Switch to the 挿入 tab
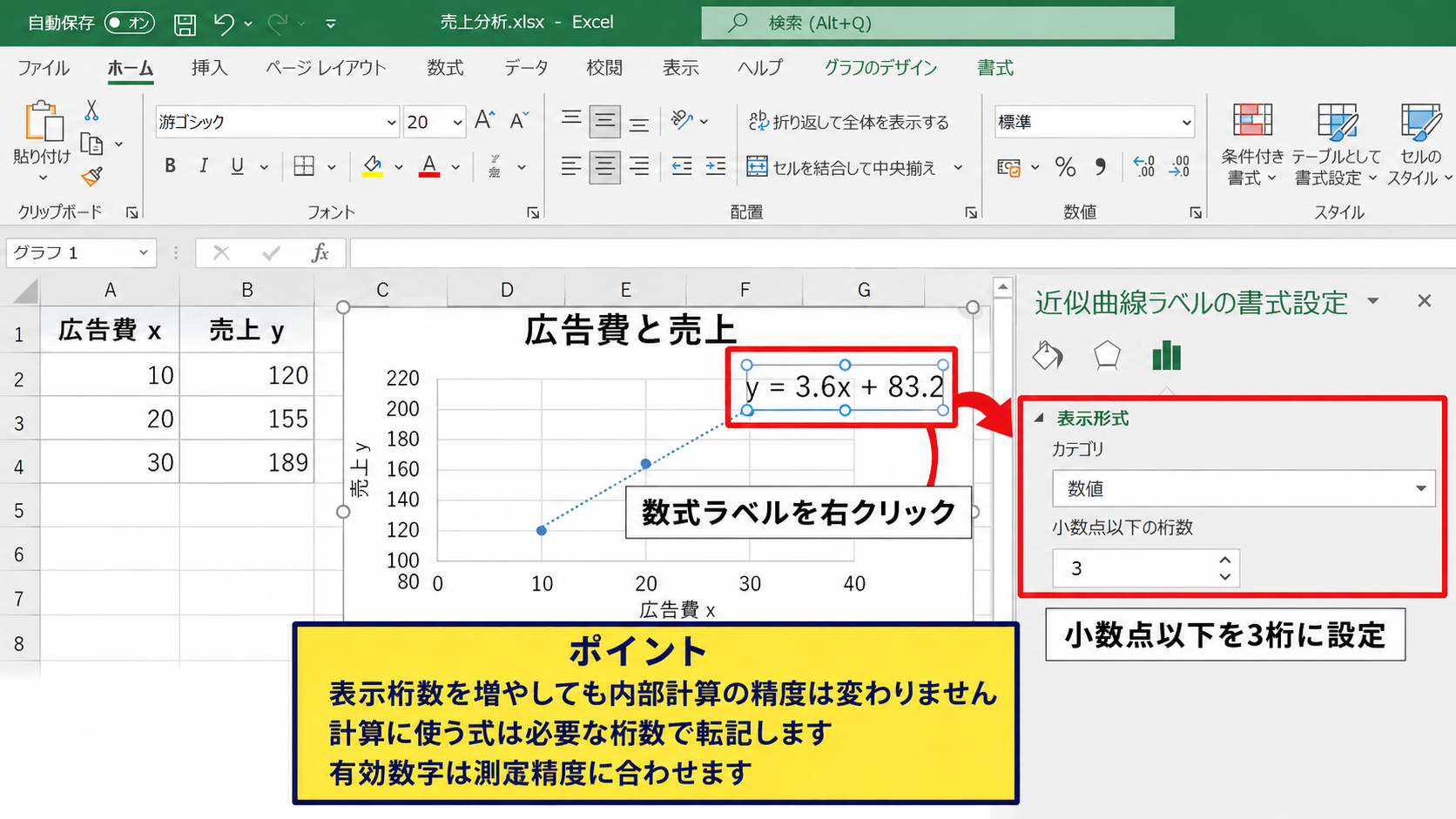The height and width of the screenshot is (819, 1456). point(209,68)
